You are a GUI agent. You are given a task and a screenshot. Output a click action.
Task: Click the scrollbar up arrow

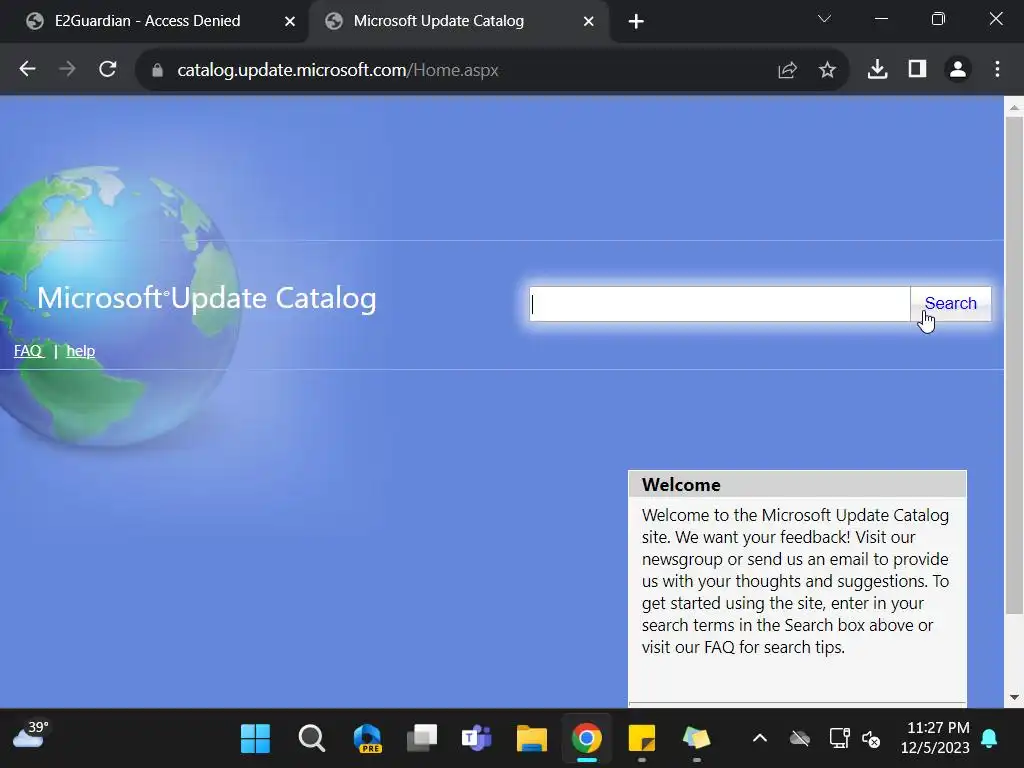pyautogui.click(x=1014, y=106)
